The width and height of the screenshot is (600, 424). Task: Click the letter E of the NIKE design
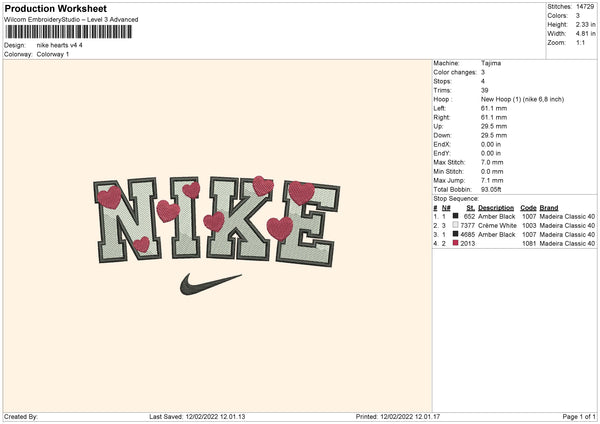point(308,224)
